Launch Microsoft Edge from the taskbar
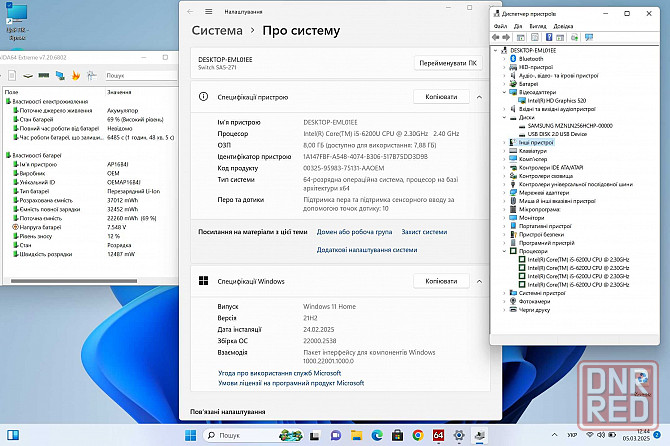This screenshot has height=446, width=670. coord(376,435)
